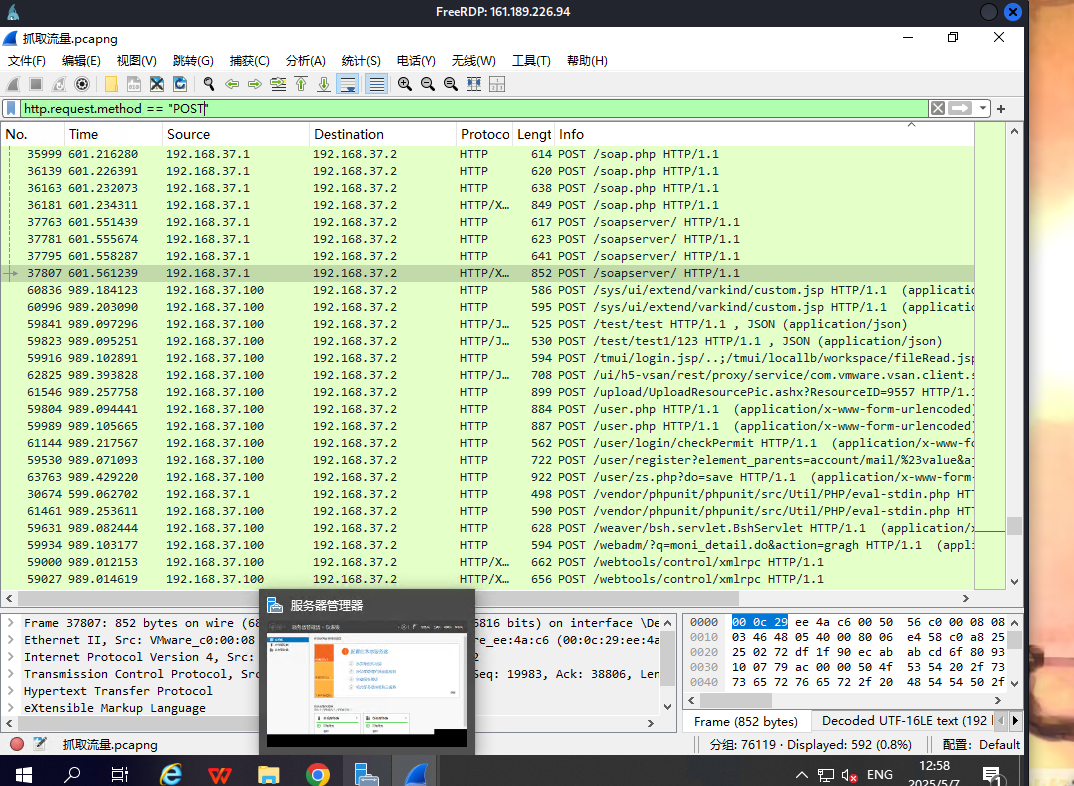
Task: Reload the capture file
Action: [x=180, y=84]
